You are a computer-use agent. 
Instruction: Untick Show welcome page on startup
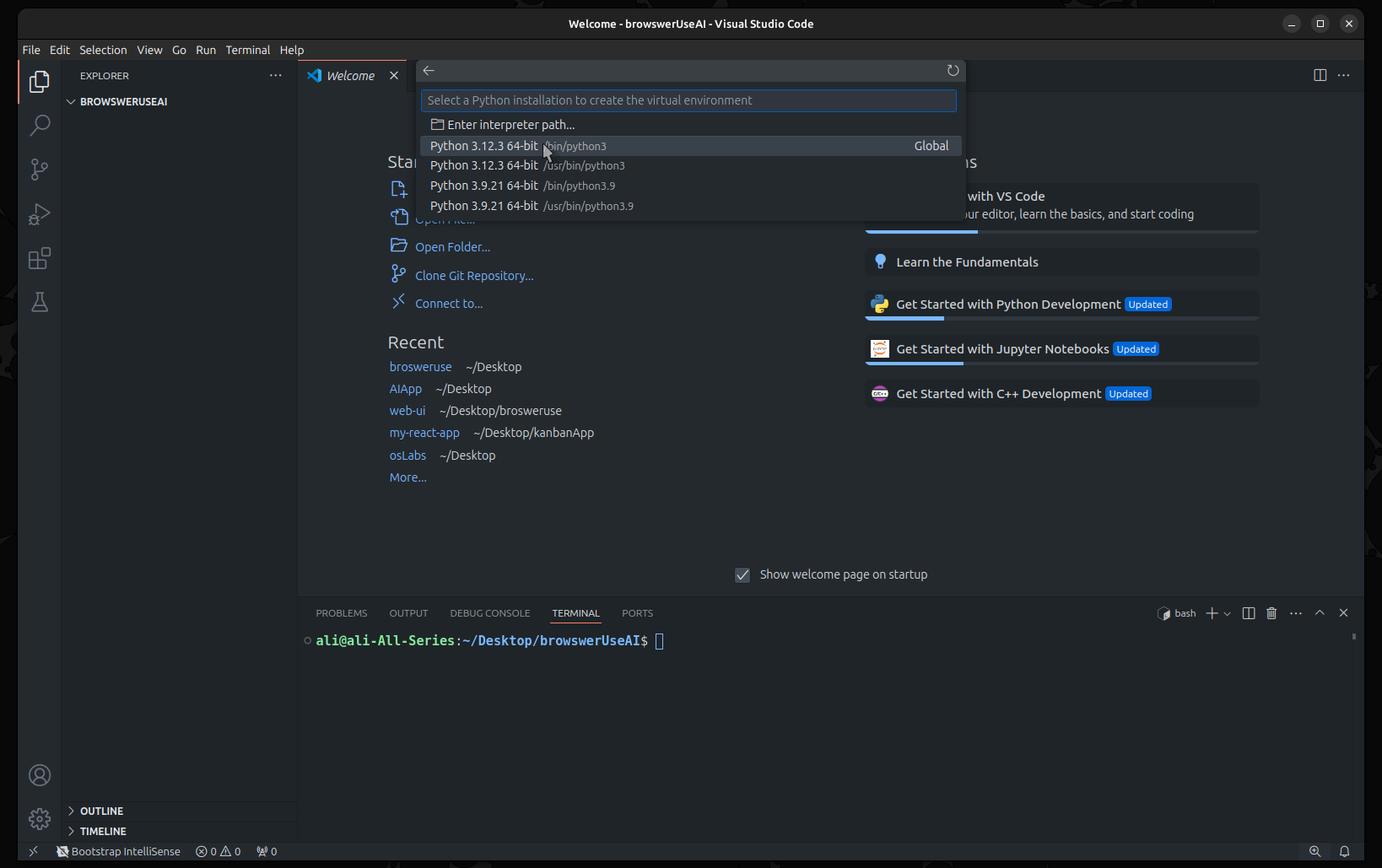click(742, 575)
